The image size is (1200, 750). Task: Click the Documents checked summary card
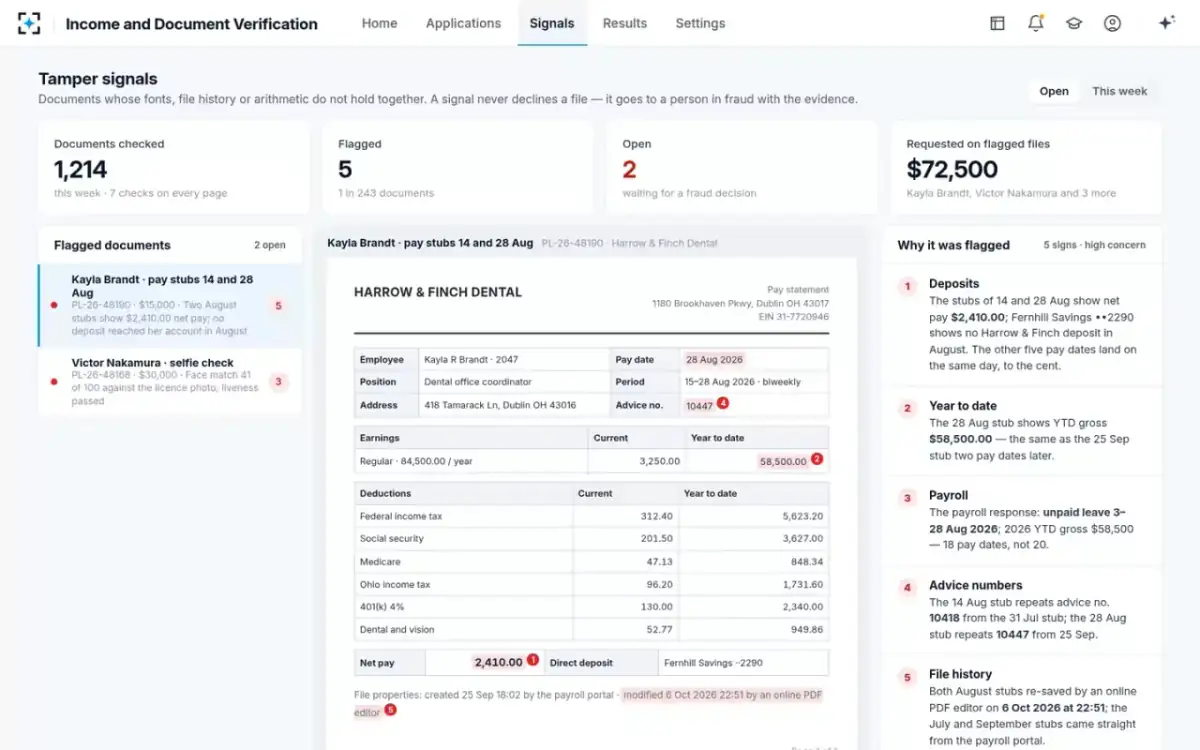[173, 168]
